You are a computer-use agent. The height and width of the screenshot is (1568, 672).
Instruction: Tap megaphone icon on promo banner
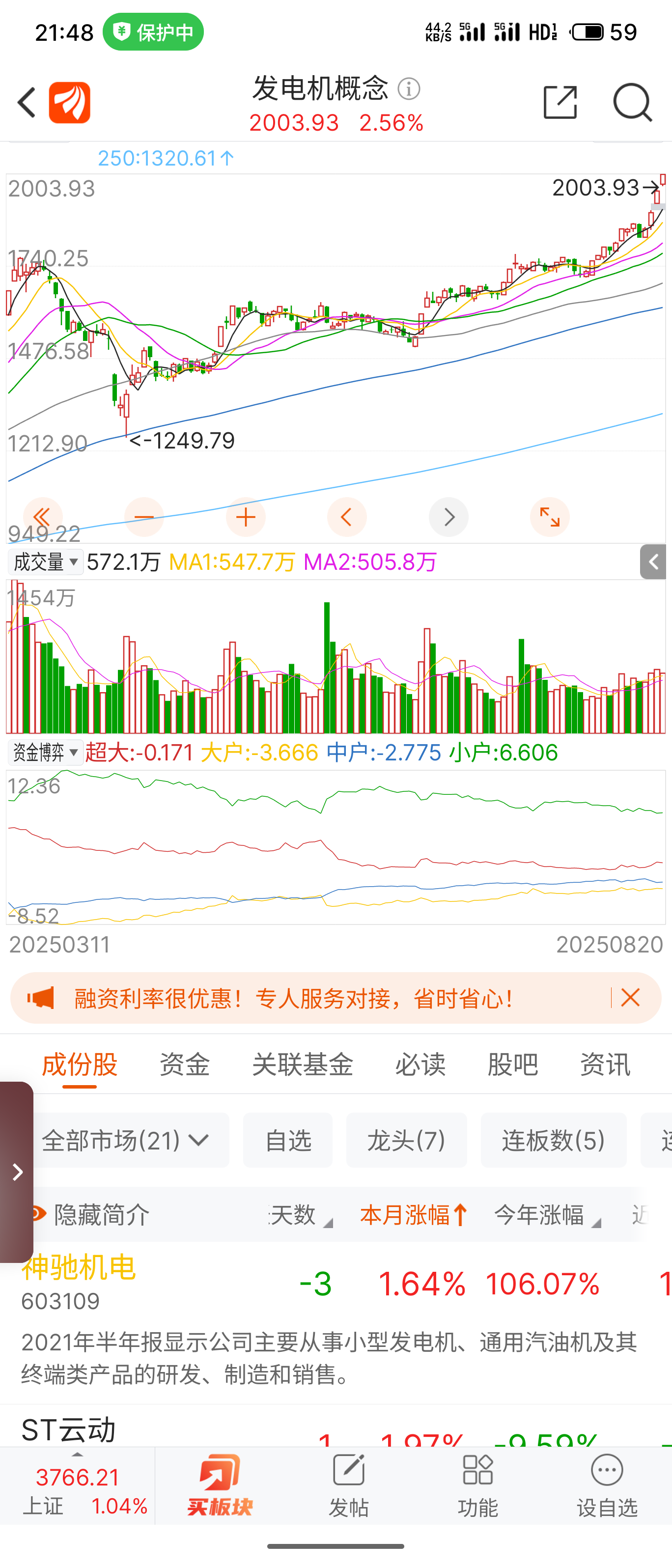tap(41, 998)
